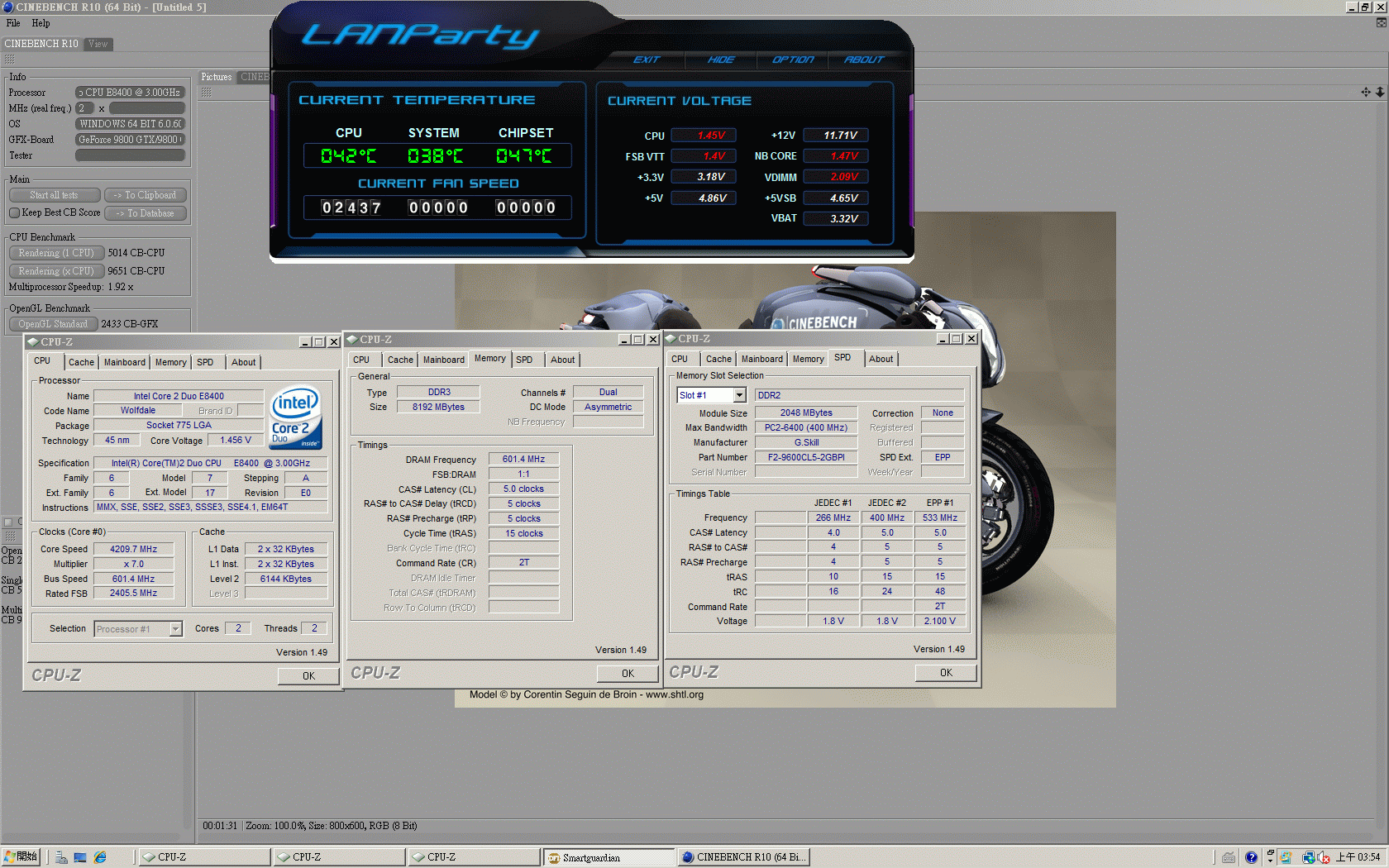Screen dimensions: 1389x868
Task: Click the Start button on the taskbar
Action: click(21, 857)
